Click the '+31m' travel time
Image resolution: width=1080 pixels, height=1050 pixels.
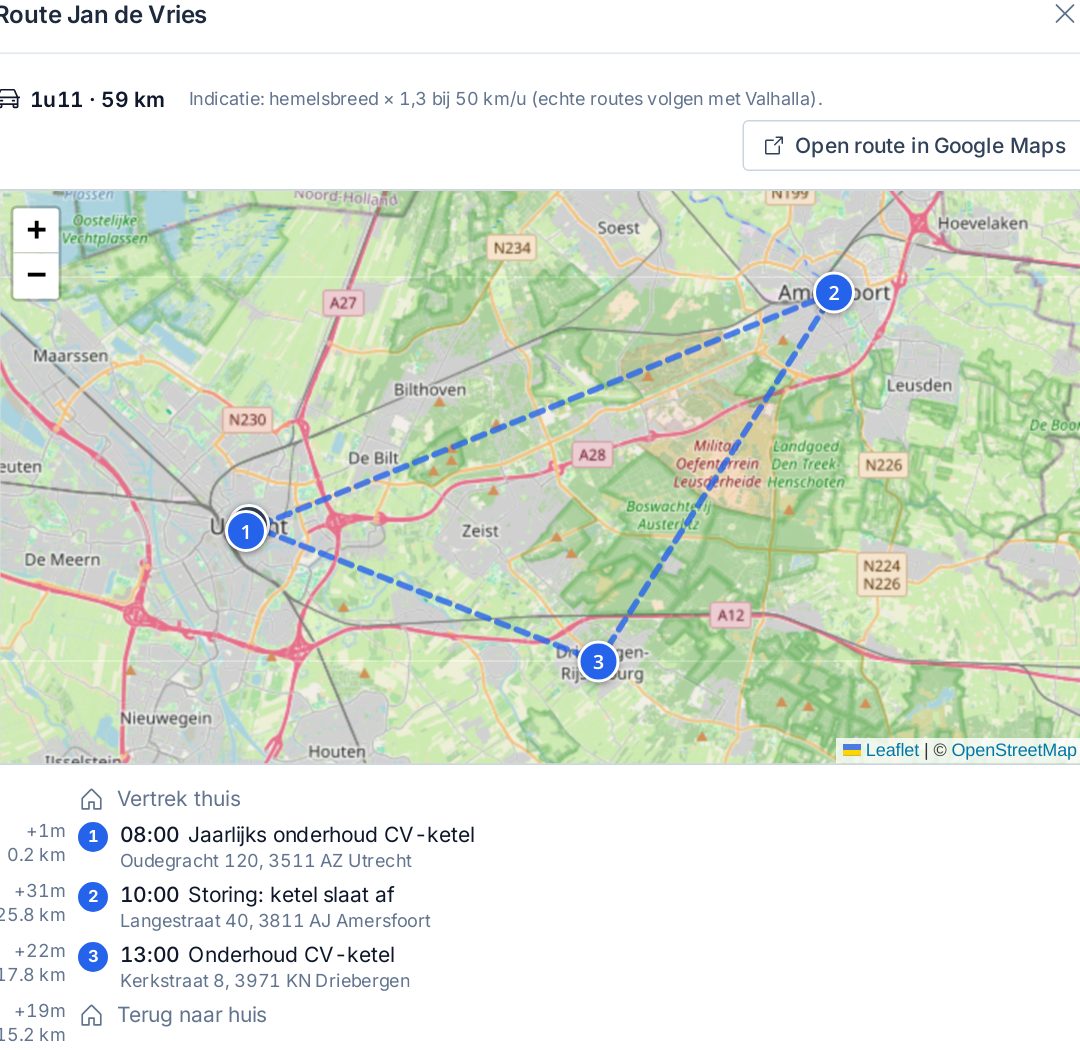[x=40, y=891]
